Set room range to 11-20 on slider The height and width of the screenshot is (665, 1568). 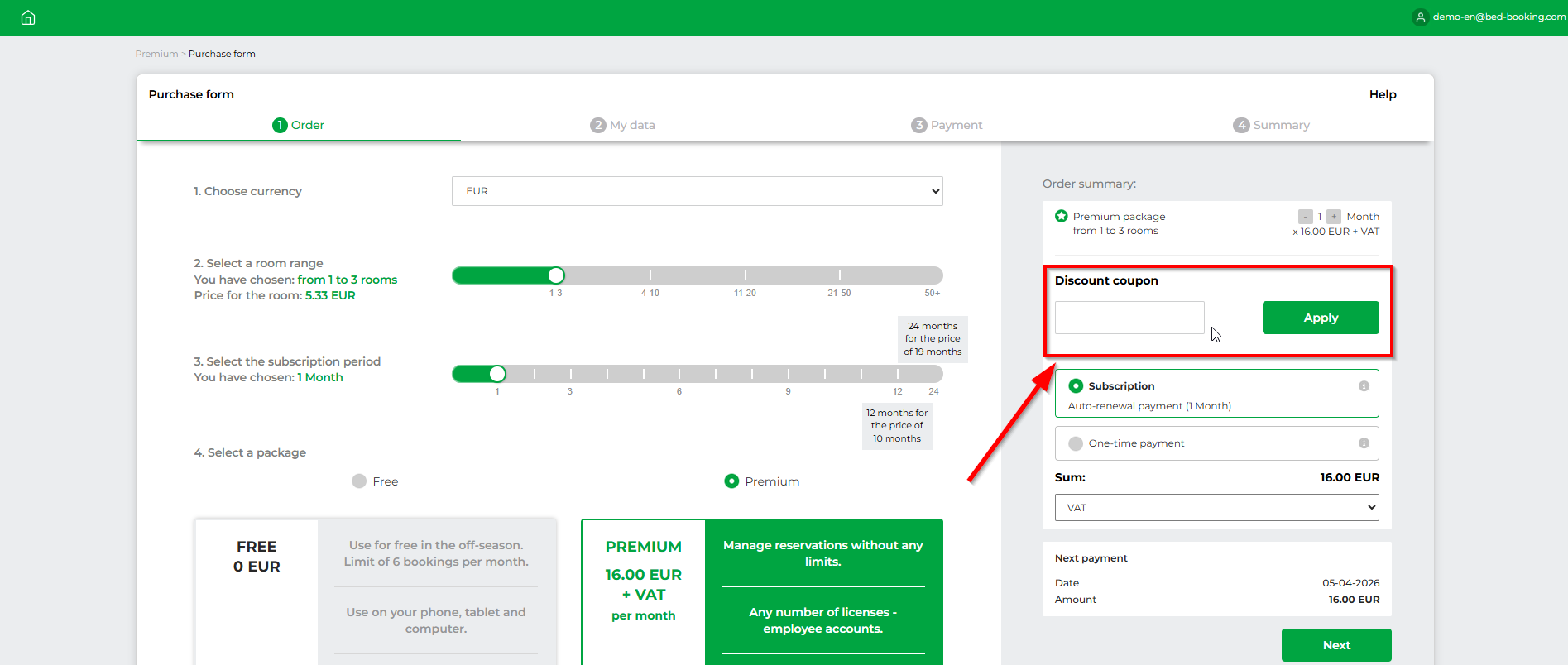(x=745, y=275)
